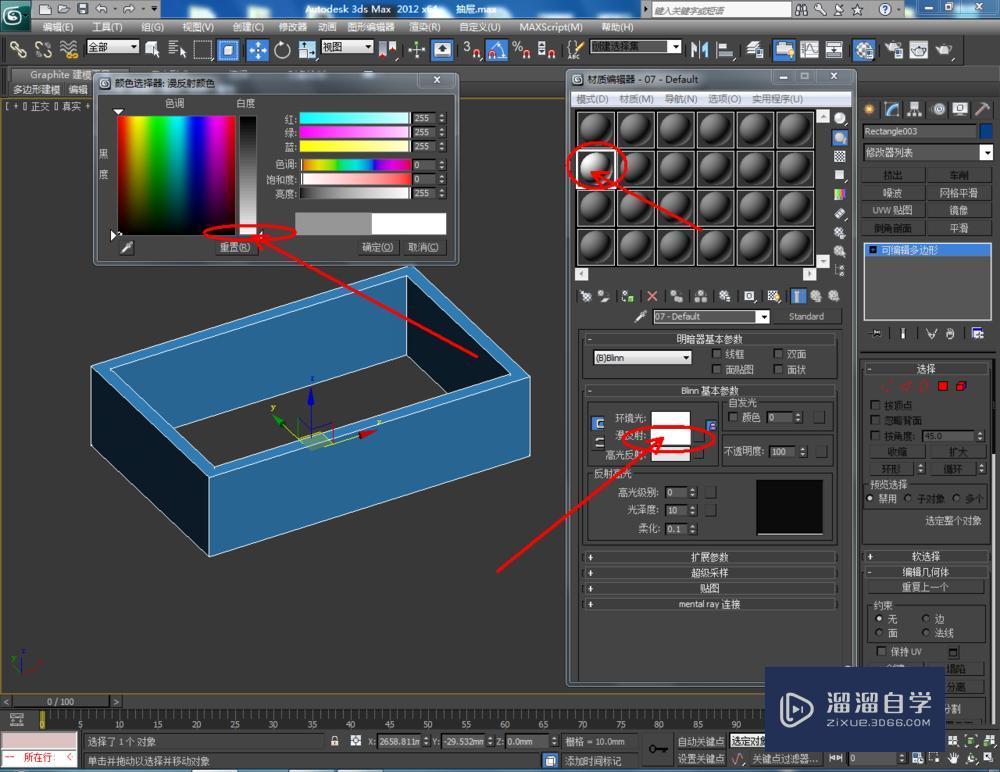Switch to the Modify panel icon
1000x772 pixels.
[890, 110]
